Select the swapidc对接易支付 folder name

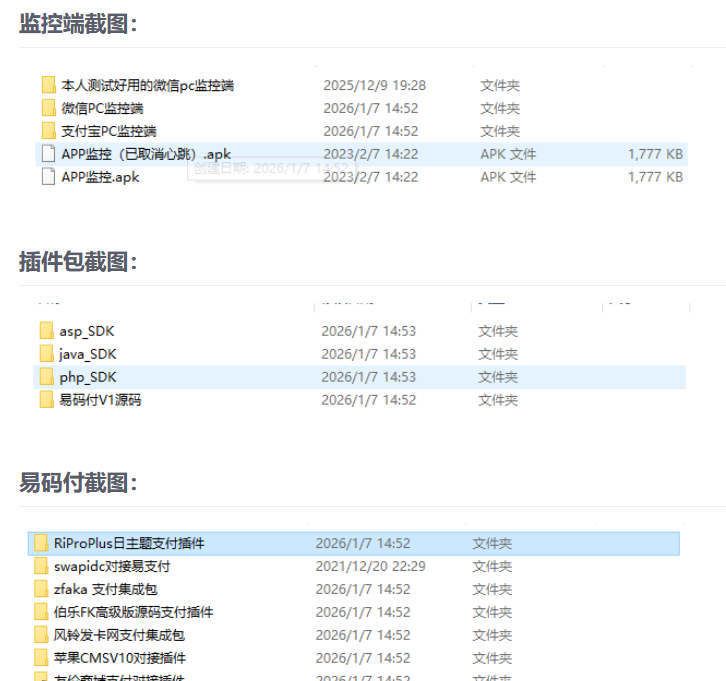(x=112, y=566)
